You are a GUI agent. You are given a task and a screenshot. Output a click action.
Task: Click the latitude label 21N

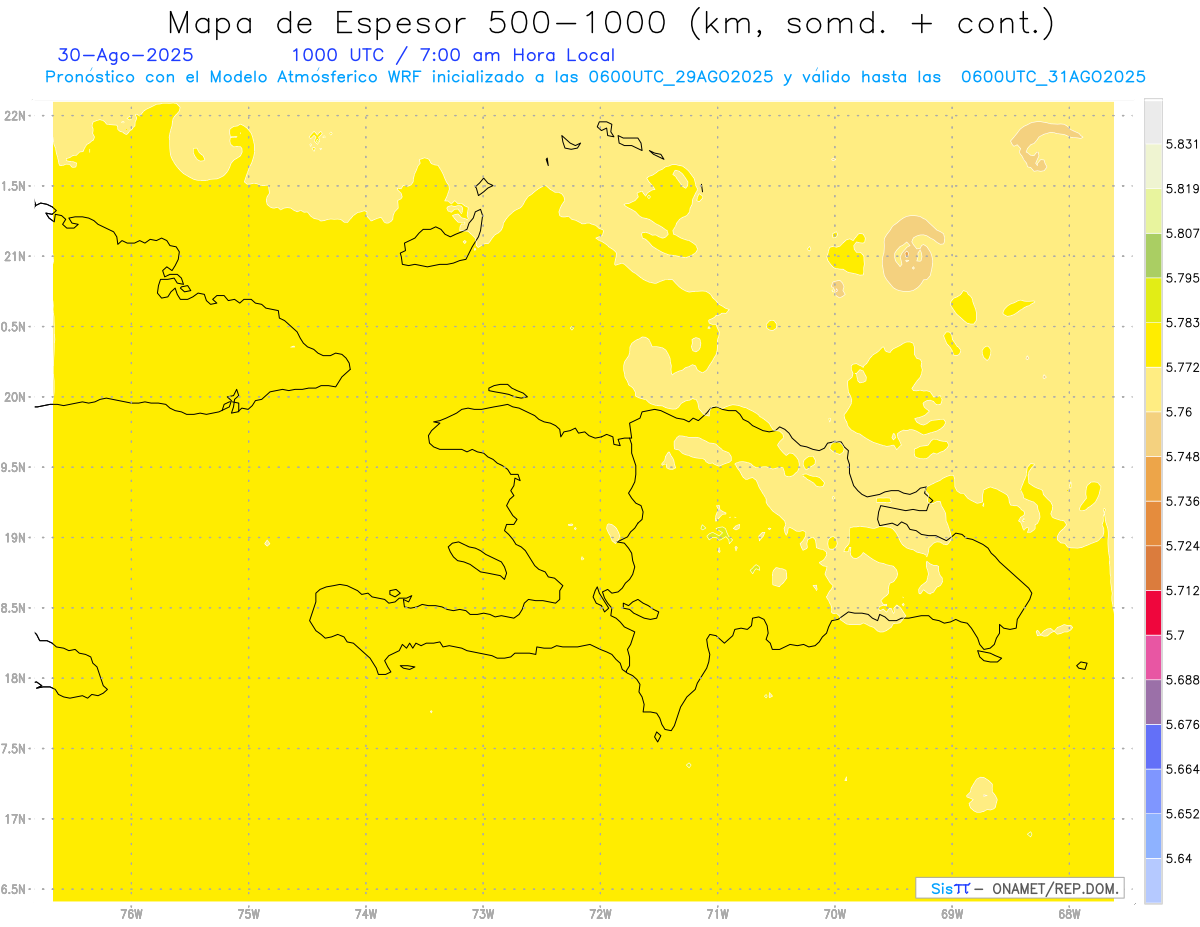tap(15, 256)
